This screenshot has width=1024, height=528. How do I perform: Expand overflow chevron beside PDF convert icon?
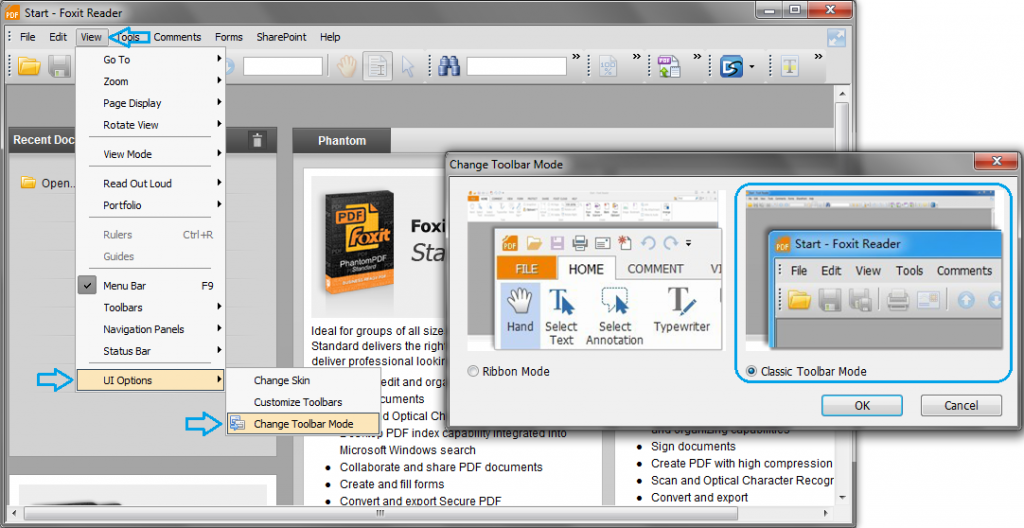coord(697,57)
